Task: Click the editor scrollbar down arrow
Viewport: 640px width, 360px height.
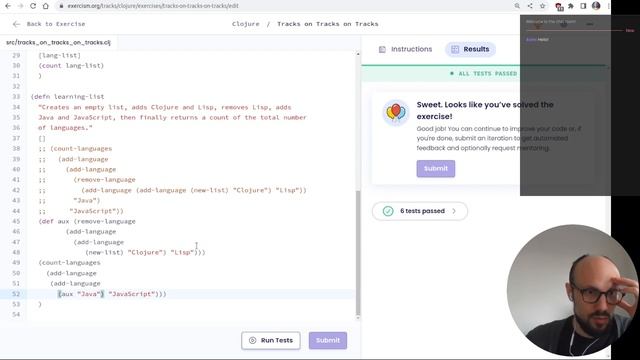Action: (358, 317)
